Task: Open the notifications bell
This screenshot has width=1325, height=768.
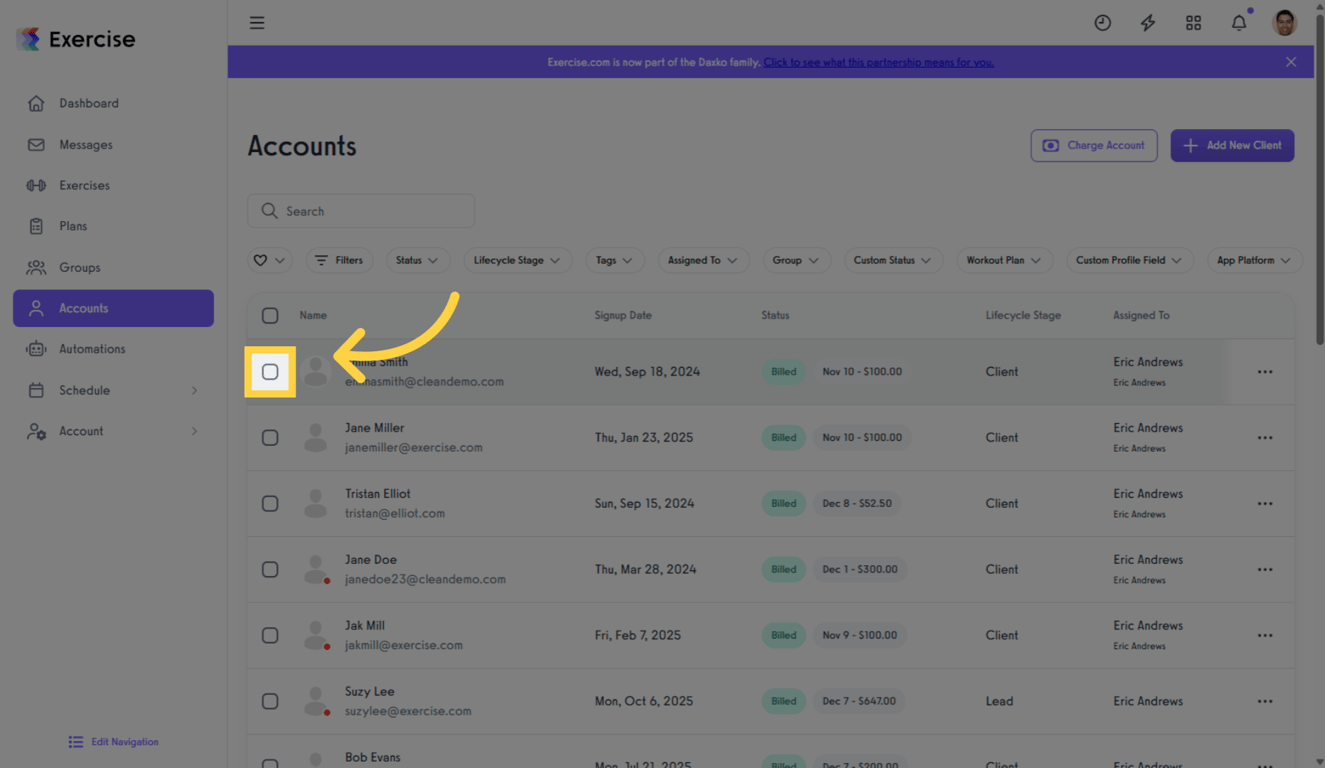Action: [x=1239, y=22]
